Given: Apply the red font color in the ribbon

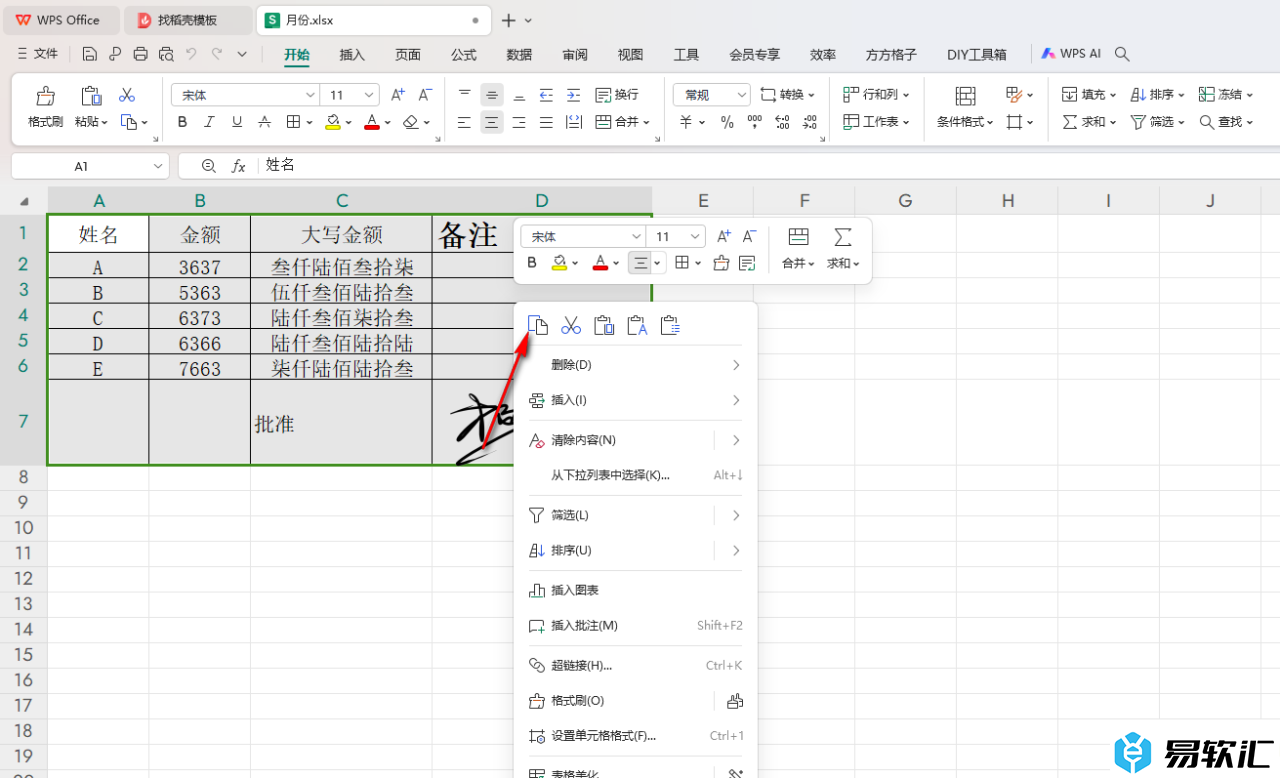Looking at the screenshot, I should click(x=372, y=122).
